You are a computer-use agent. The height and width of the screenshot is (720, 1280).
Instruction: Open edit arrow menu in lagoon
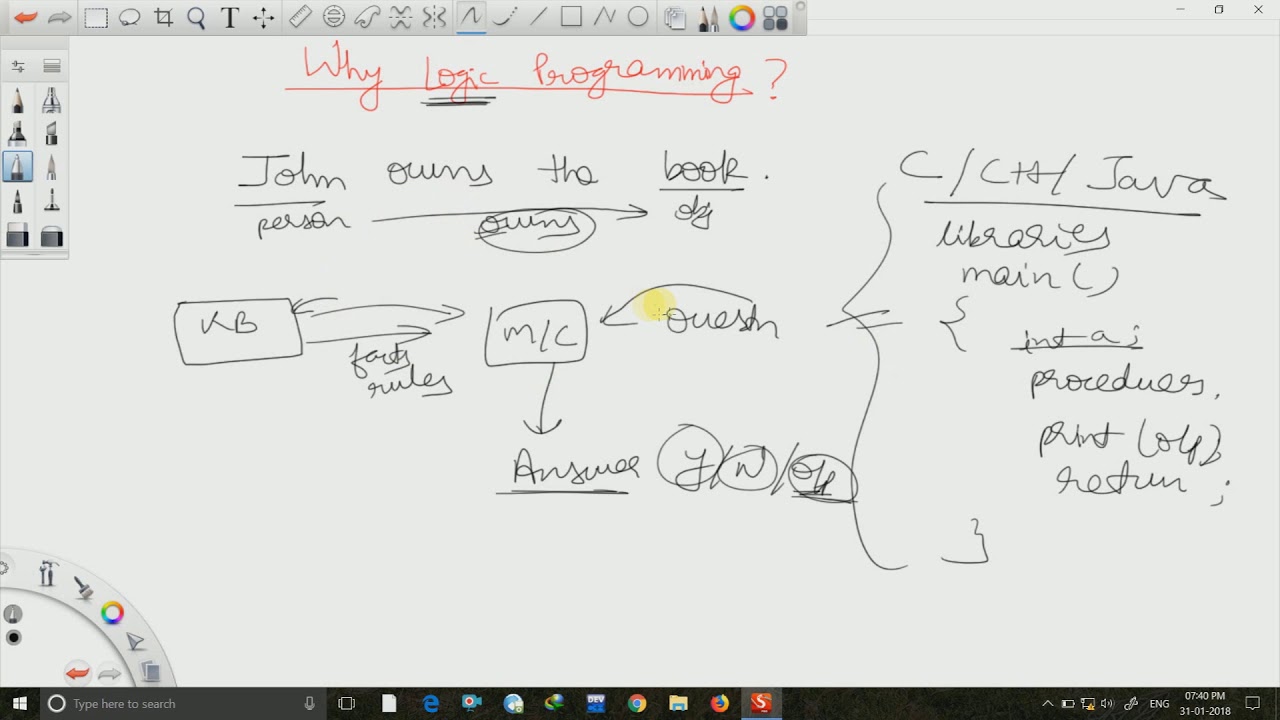pos(136,641)
